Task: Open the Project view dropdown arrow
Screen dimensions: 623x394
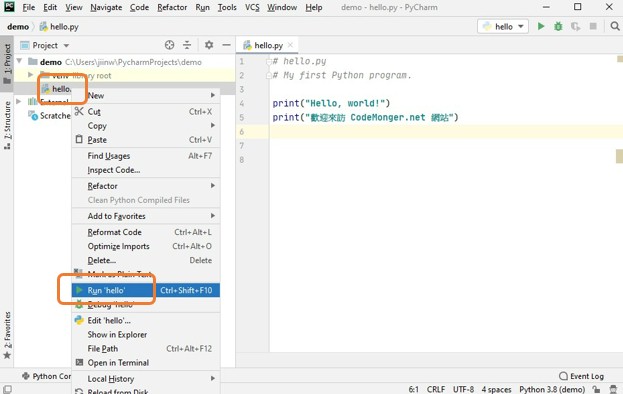Action: [x=66, y=46]
